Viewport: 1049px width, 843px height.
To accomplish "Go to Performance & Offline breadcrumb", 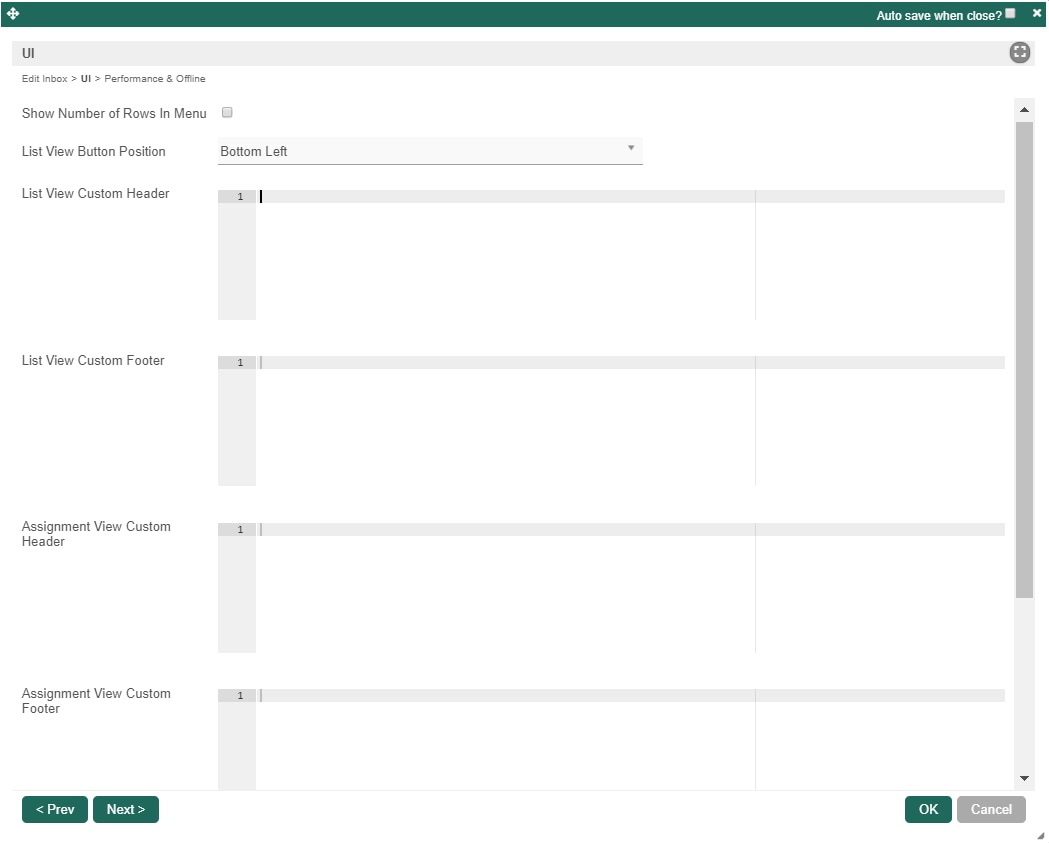I will click(x=155, y=78).
